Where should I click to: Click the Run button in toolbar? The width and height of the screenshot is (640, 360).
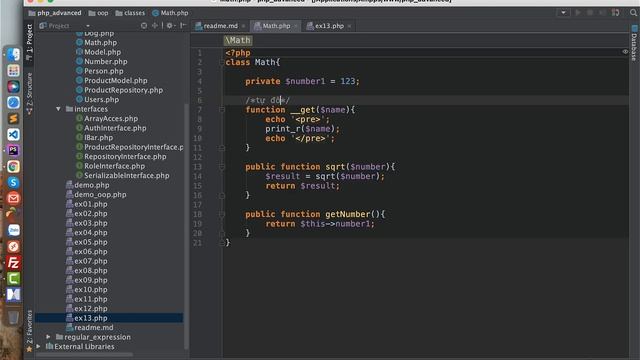(578, 13)
